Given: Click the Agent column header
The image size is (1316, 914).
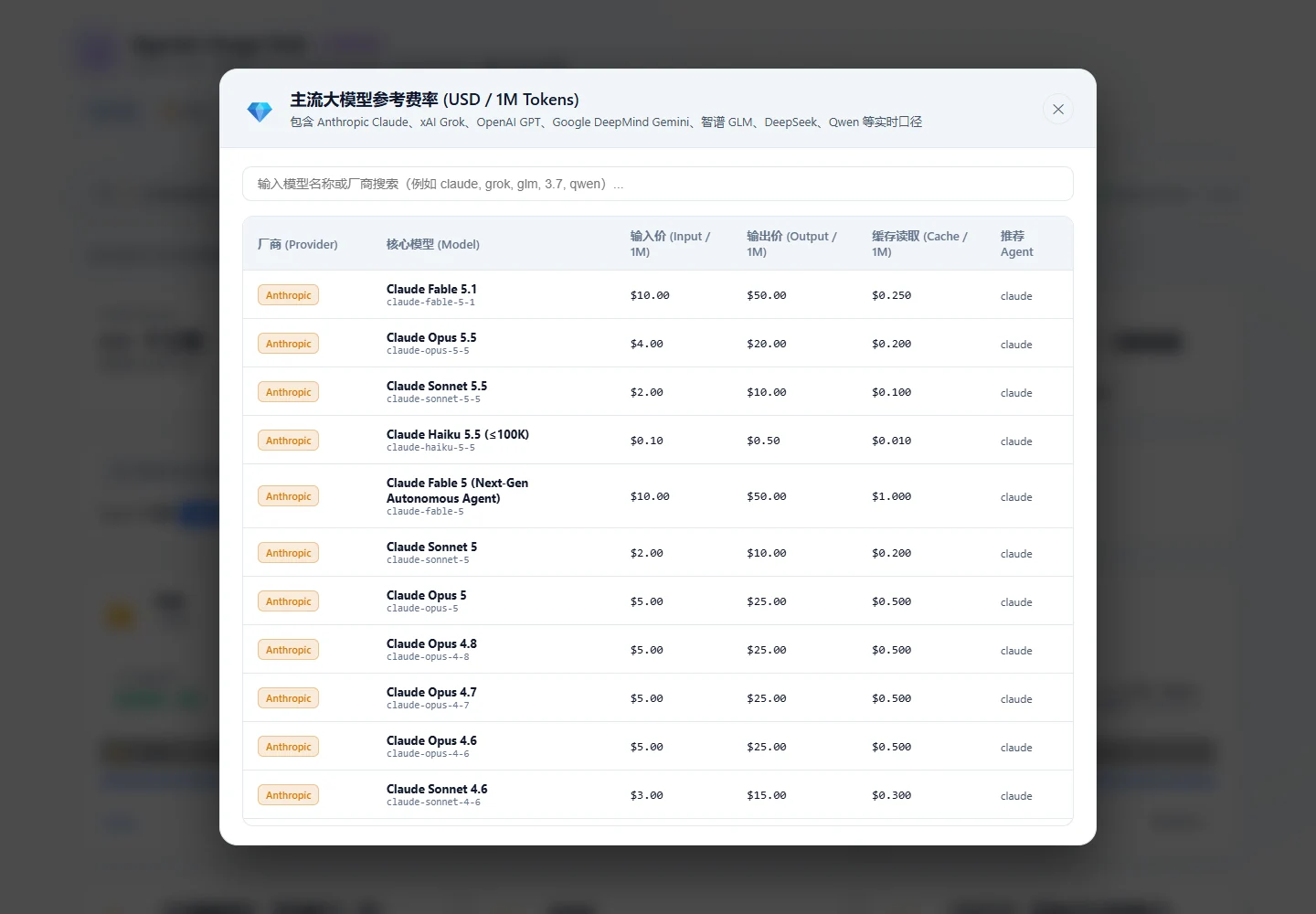Looking at the screenshot, I should coord(1017,244).
